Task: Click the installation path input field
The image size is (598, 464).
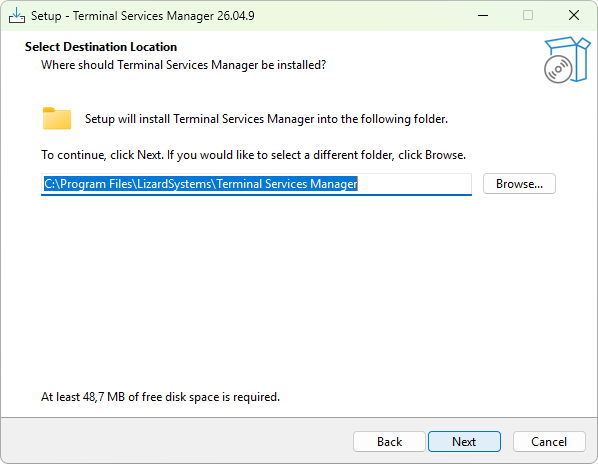Action: pyautogui.click(x=256, y=184)
